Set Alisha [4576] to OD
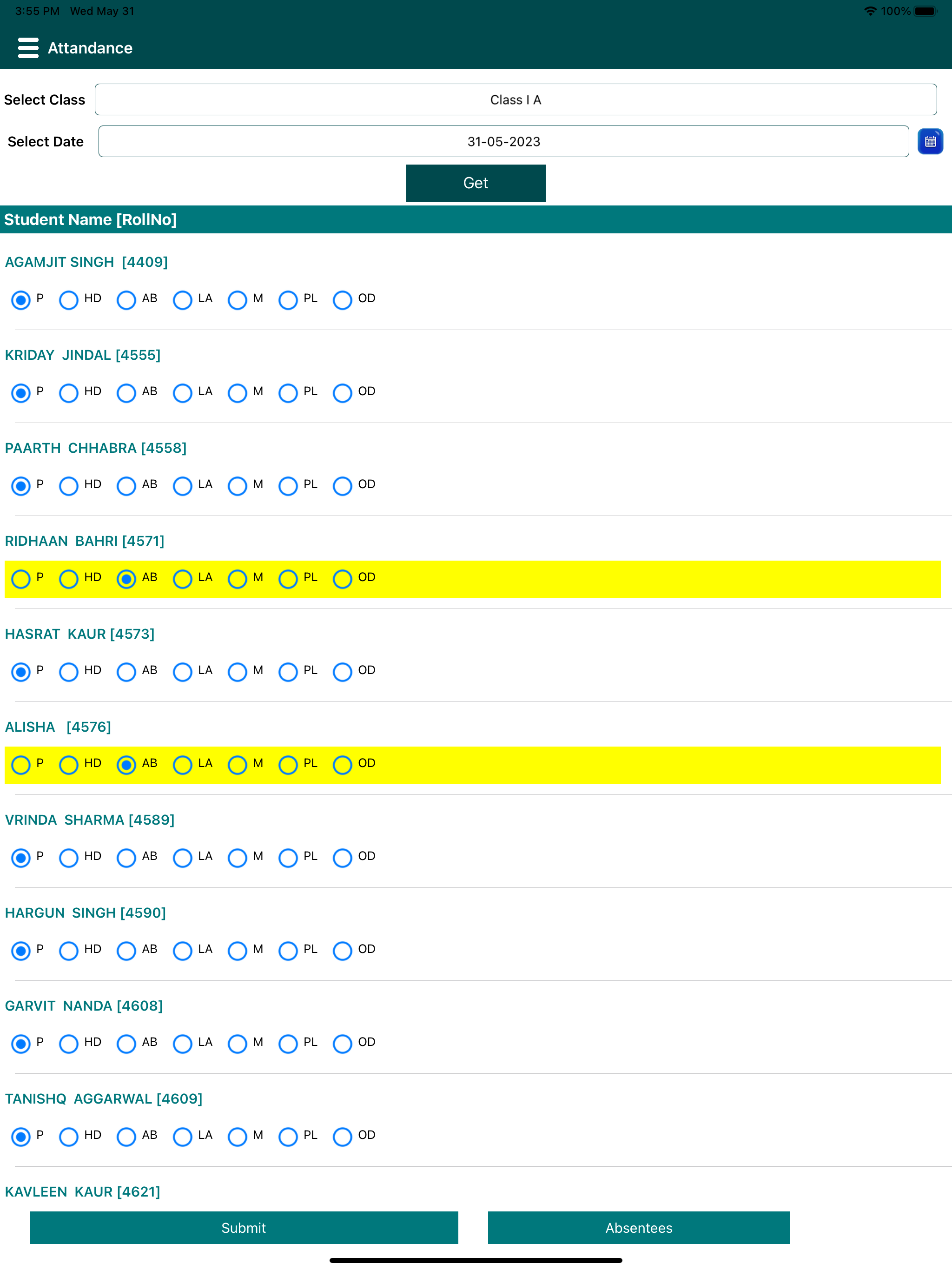Screen dimensions: 952x1270 [x=342, y=765]
